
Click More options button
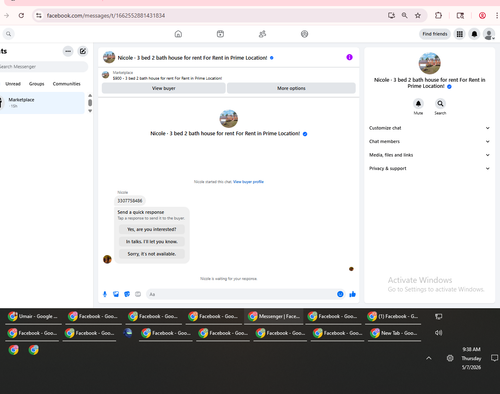(x=291, y=88)
